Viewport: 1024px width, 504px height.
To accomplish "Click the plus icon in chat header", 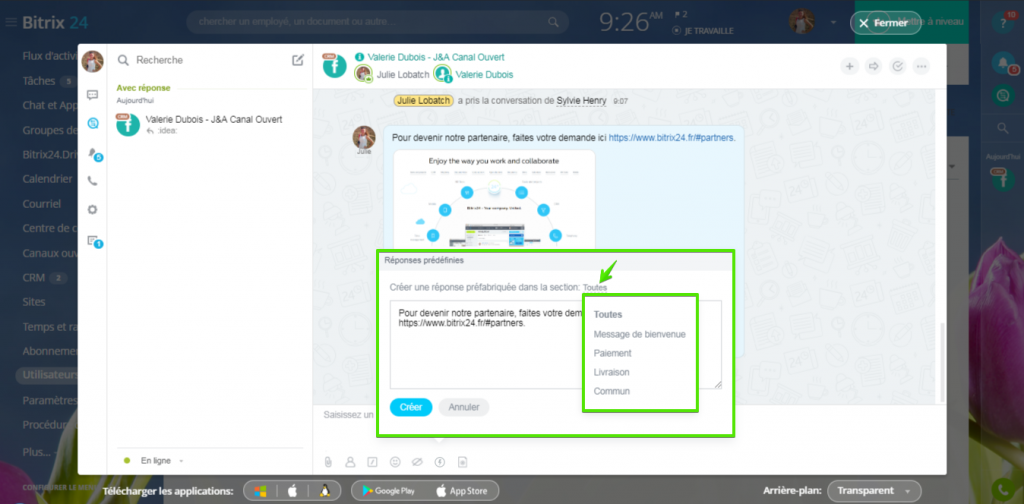I will 849,66.
